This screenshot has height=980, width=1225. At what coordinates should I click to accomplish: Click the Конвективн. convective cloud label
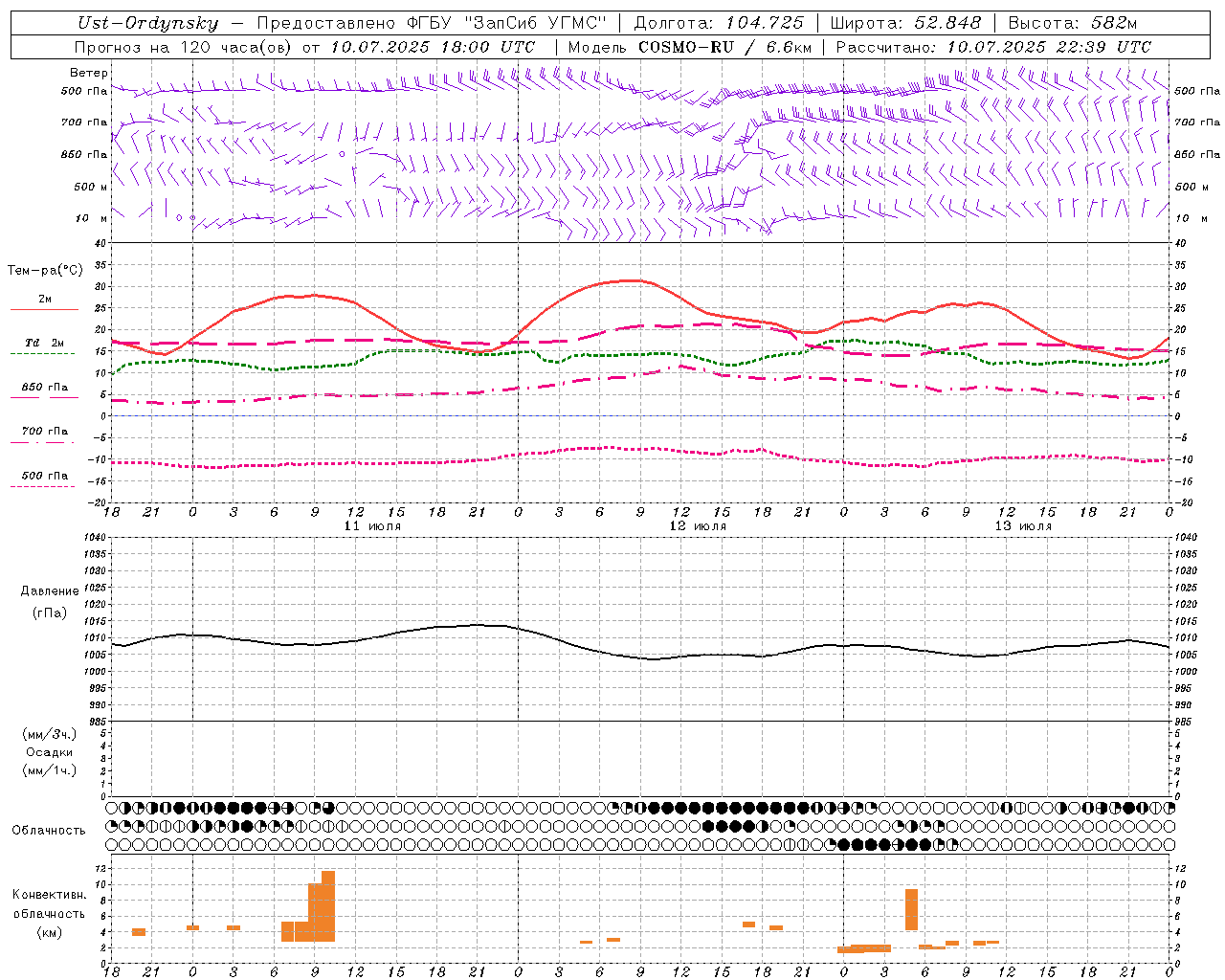pyautogui.click(x=50, y=895)
